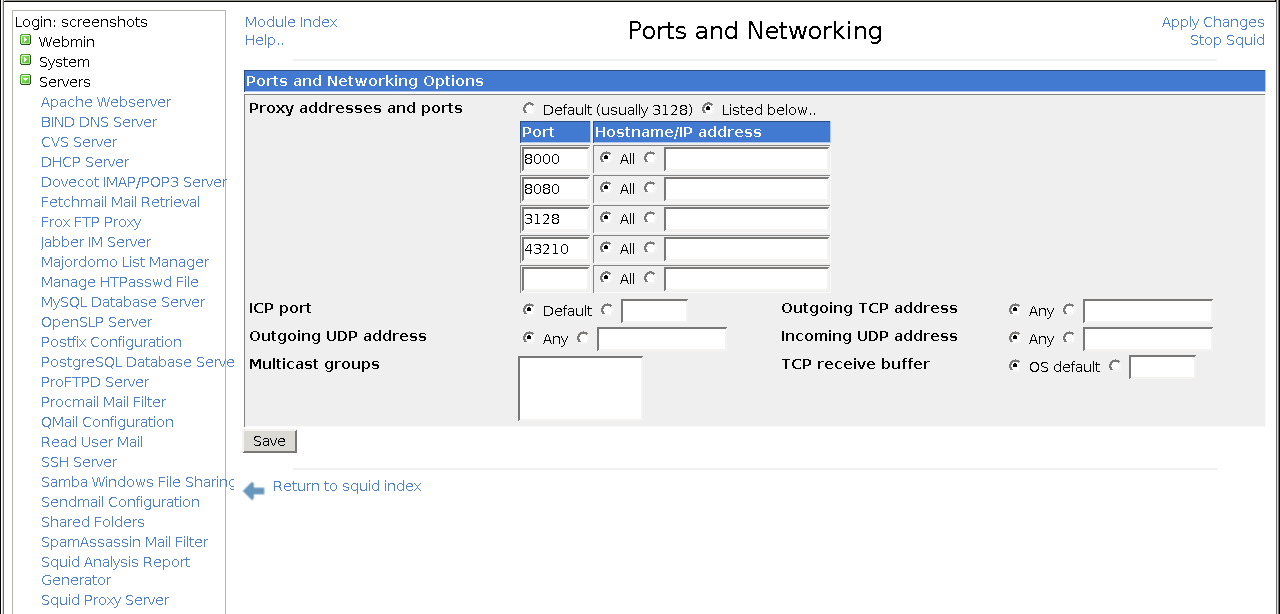
Task: Click the Save button
Action: (270, 441)
